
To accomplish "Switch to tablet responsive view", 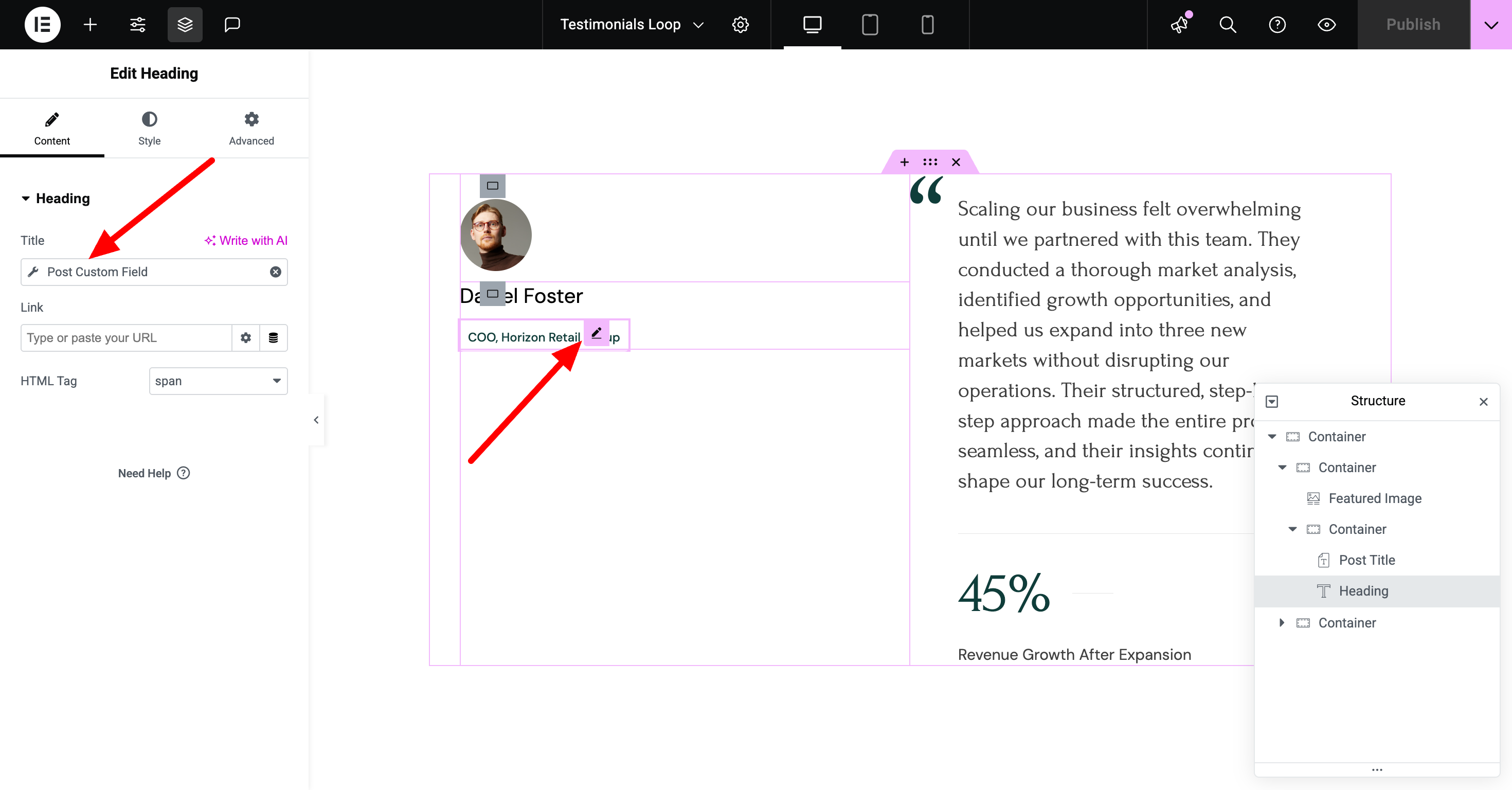I will pyautogui.click(x=869, y=25).
